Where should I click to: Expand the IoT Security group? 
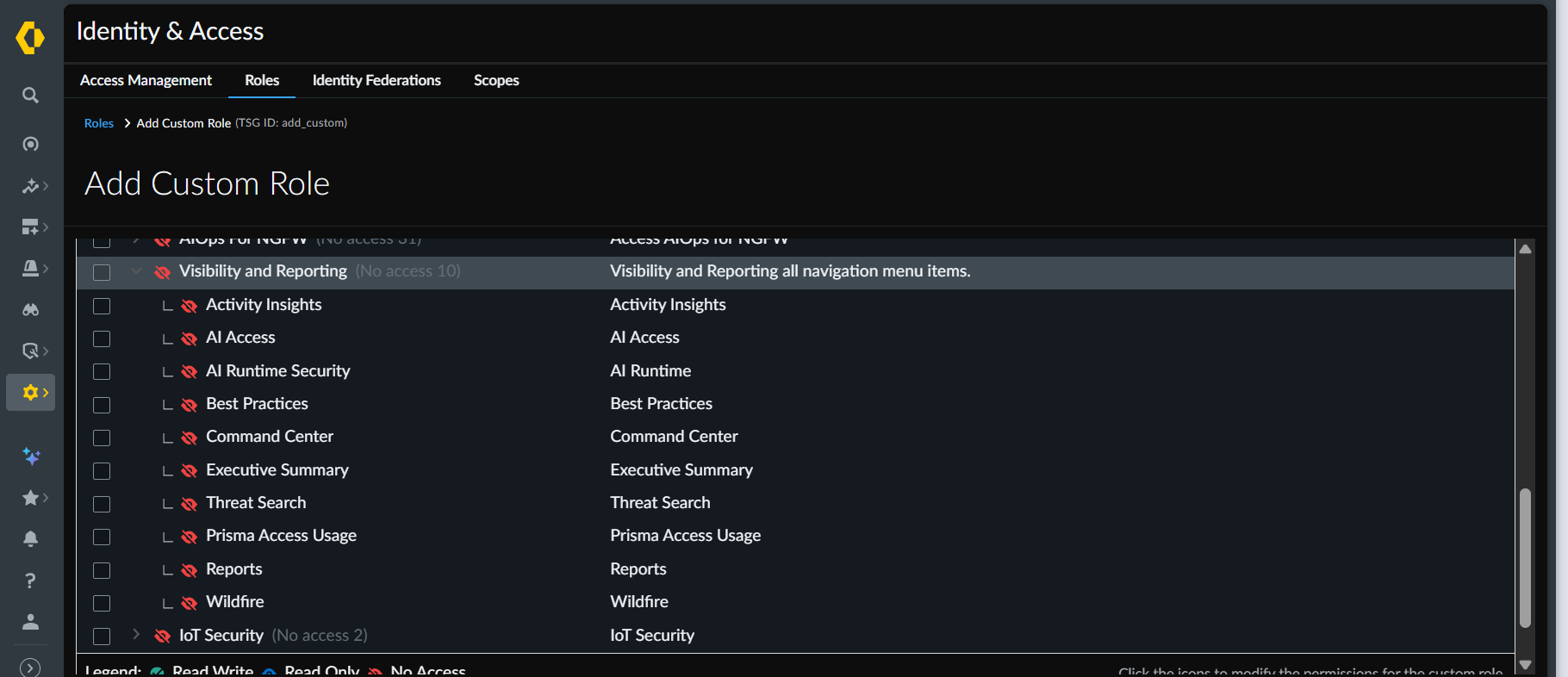click(x=136, y=635)
